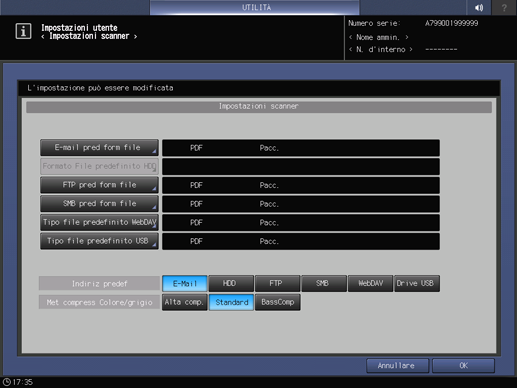This screenshot has height=388, width=517.
Task: Click the E-mail row PDF value
Action: pos(196,148)
